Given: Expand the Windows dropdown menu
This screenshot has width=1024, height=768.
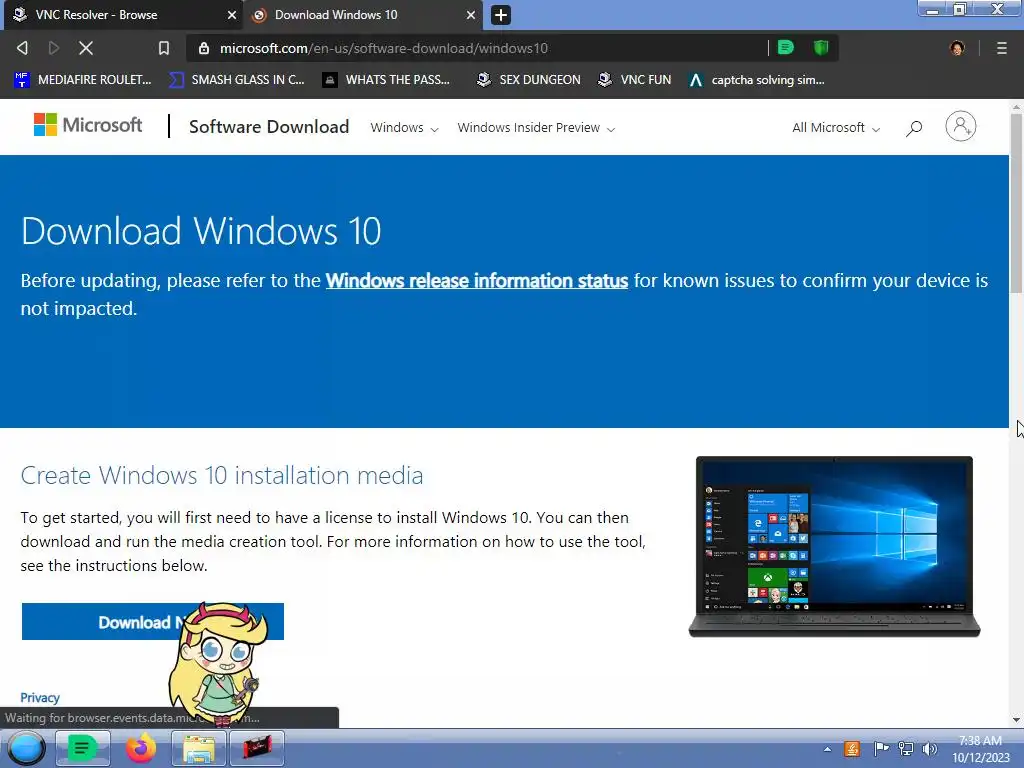Looking at the screenshot, I should tap(404, 128).
